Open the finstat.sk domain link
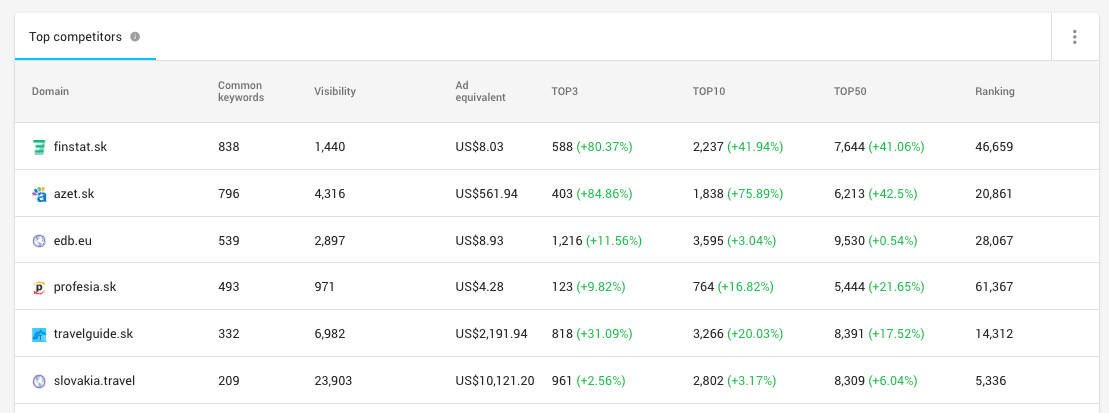1109x413 pixels. point(80,147)
